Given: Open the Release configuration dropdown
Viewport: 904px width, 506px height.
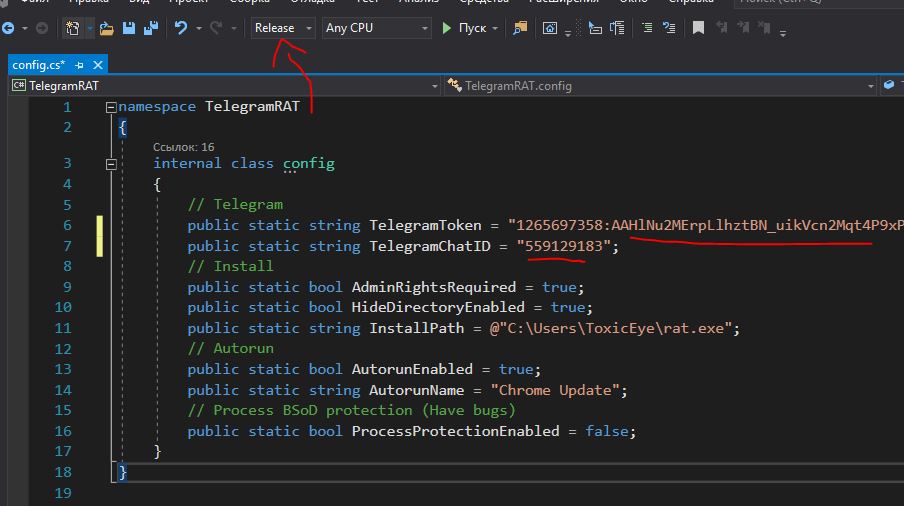Looking at the screenshot, I should (283, 28).
